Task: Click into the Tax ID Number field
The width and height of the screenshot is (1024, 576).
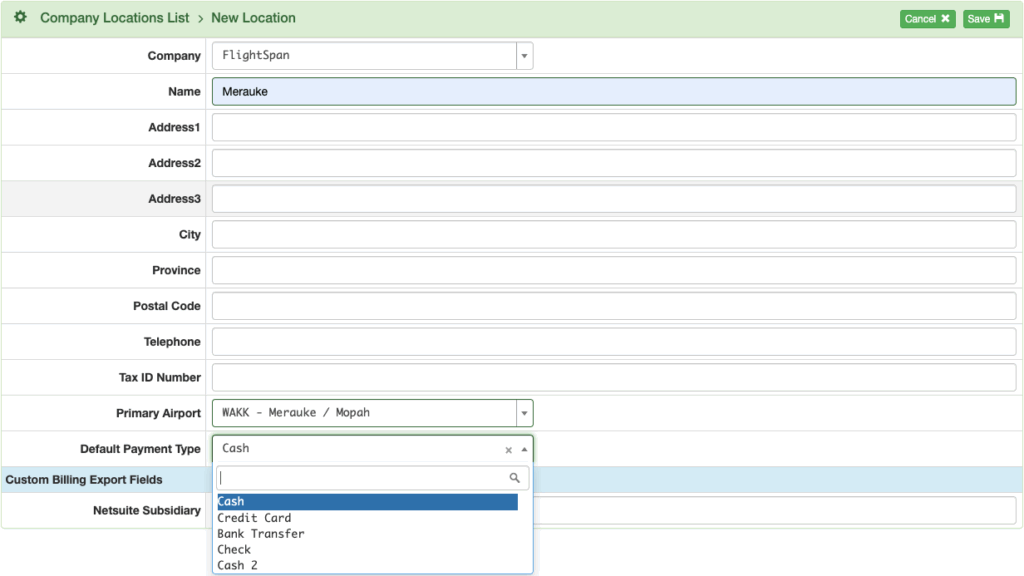Action: click(x=614, y=377)
